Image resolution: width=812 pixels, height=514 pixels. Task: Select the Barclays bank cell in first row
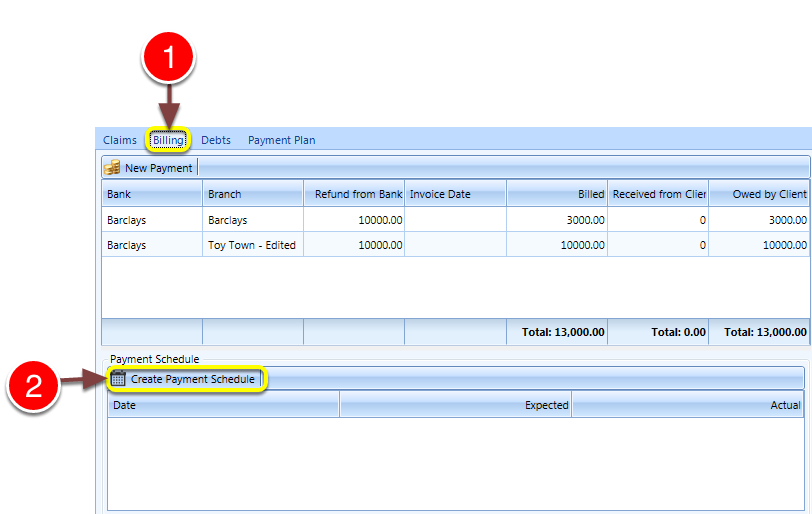pyautogui.click(x=152, y=220)
